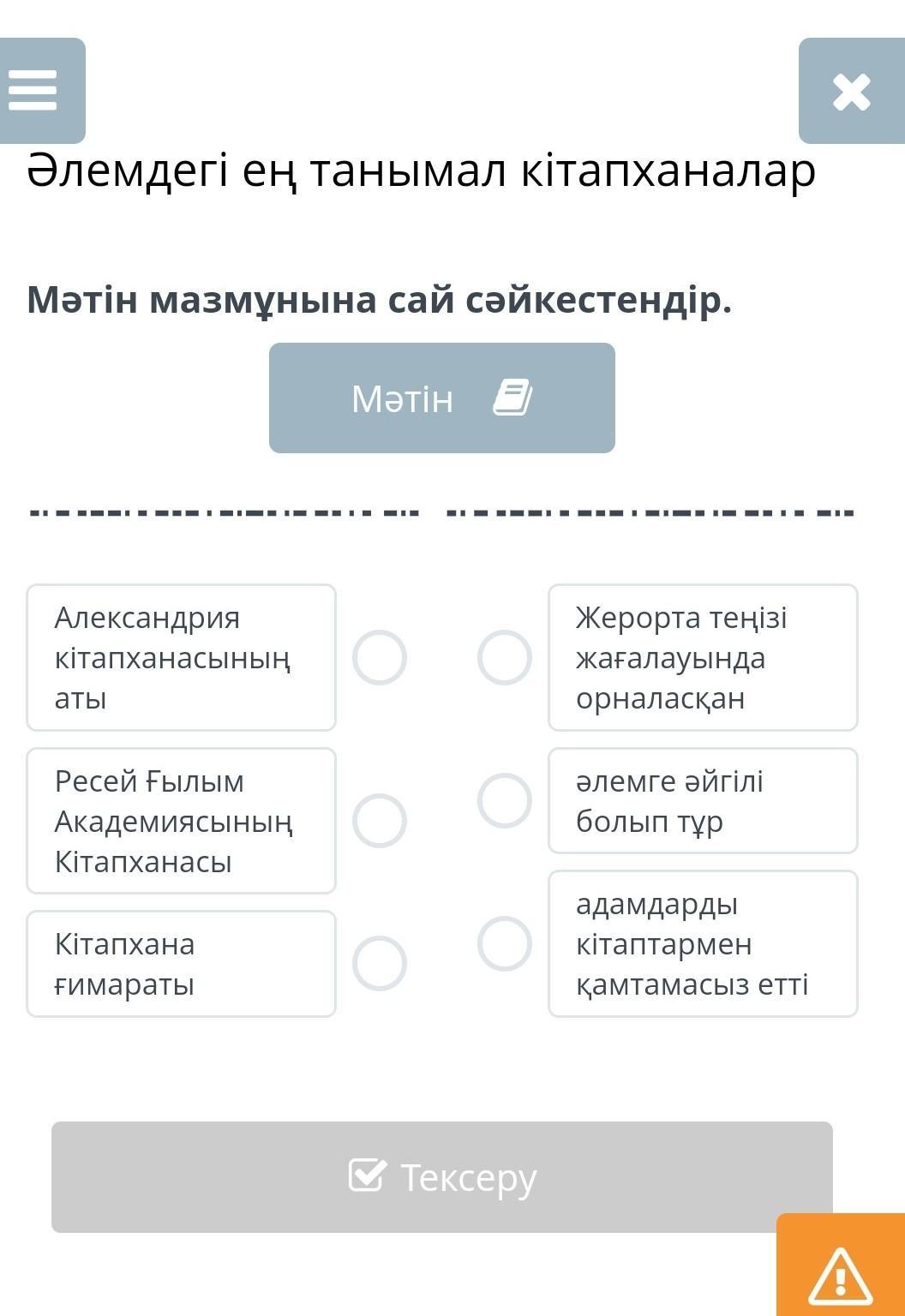905x1316 pixels.
Task: Close the quiz with X button
Action: [851, 92]
